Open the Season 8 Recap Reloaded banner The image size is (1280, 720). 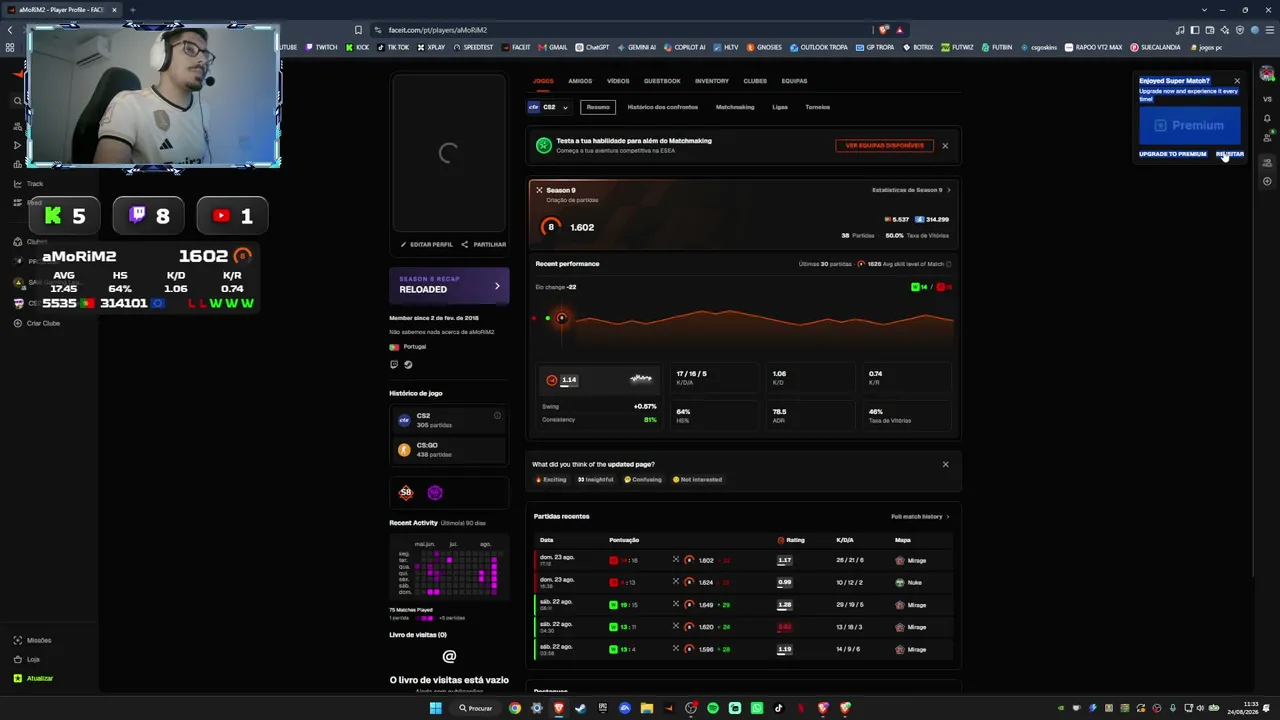[x=449, y=286]
